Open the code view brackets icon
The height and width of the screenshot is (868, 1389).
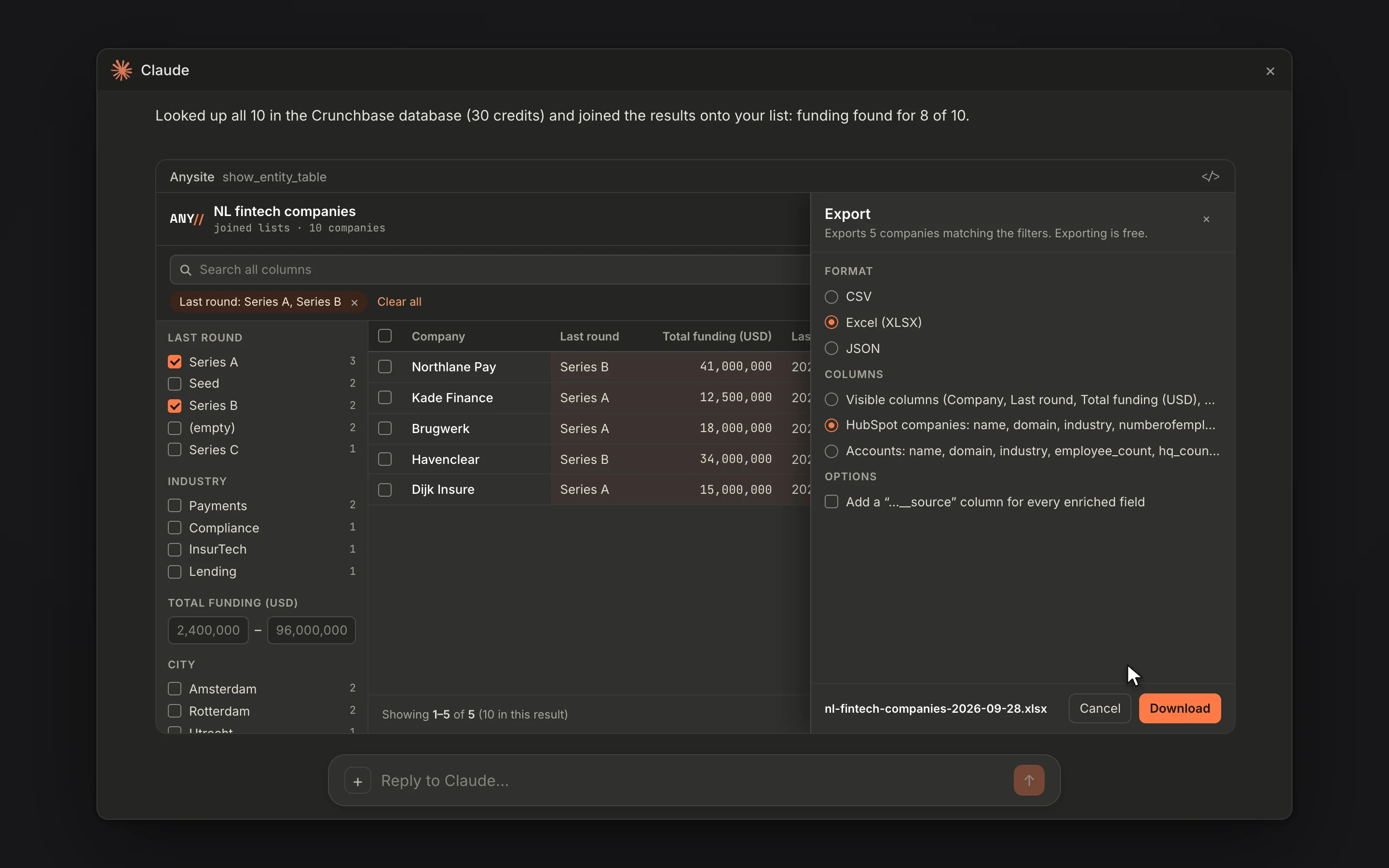click(1210, 176)
